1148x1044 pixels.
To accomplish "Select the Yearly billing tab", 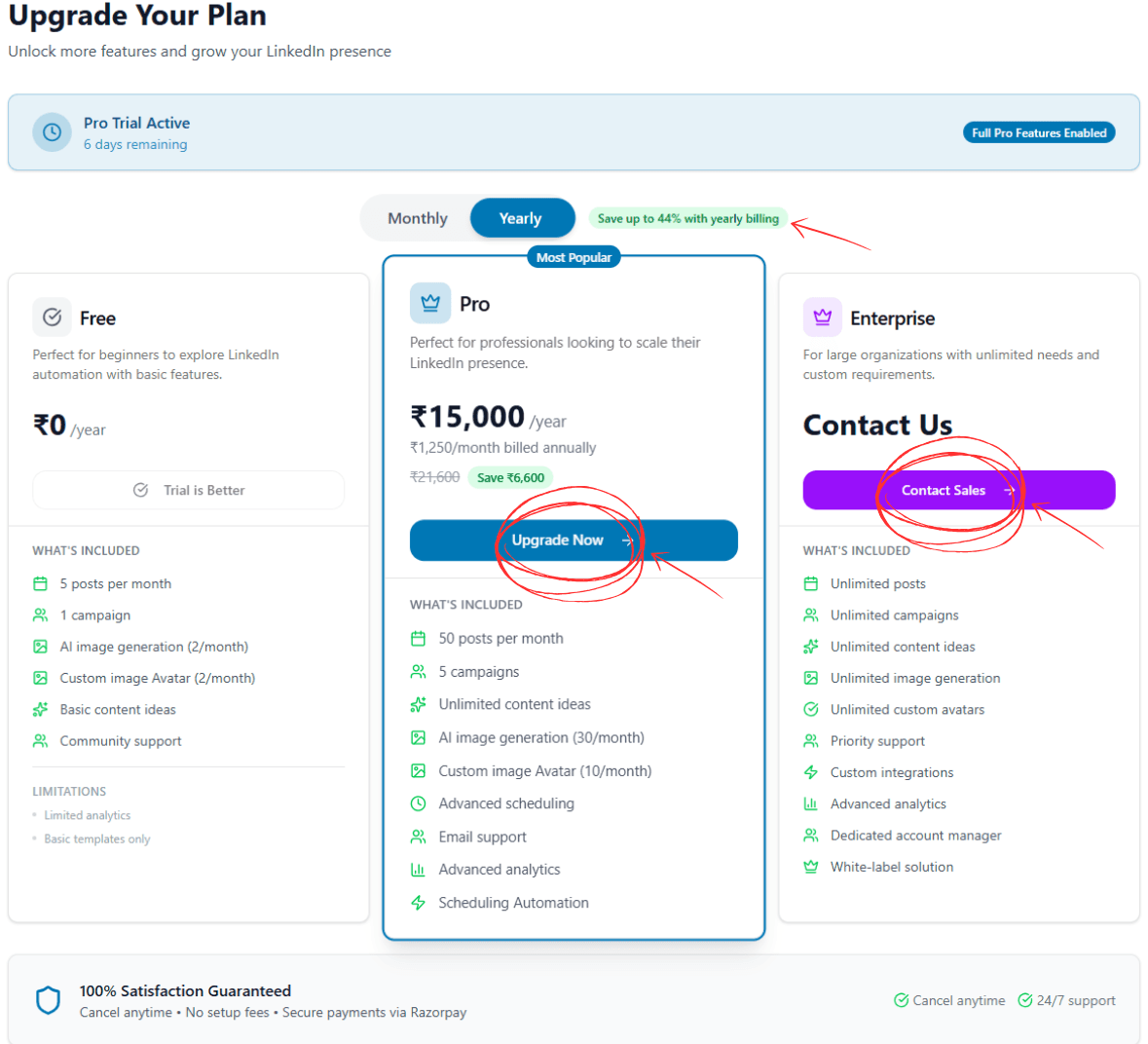I will (522, 217).
